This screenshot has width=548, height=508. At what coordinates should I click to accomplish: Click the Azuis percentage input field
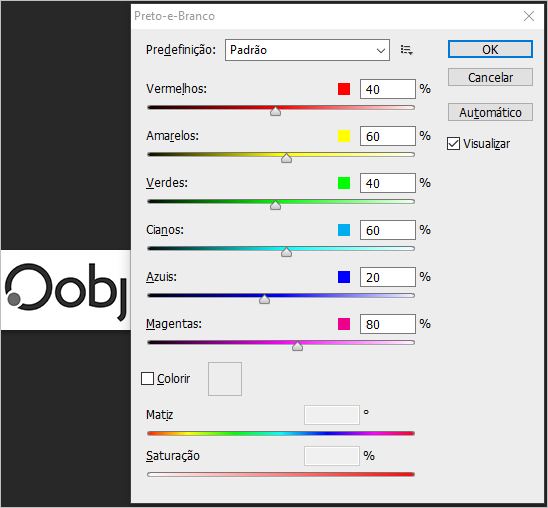388,277
